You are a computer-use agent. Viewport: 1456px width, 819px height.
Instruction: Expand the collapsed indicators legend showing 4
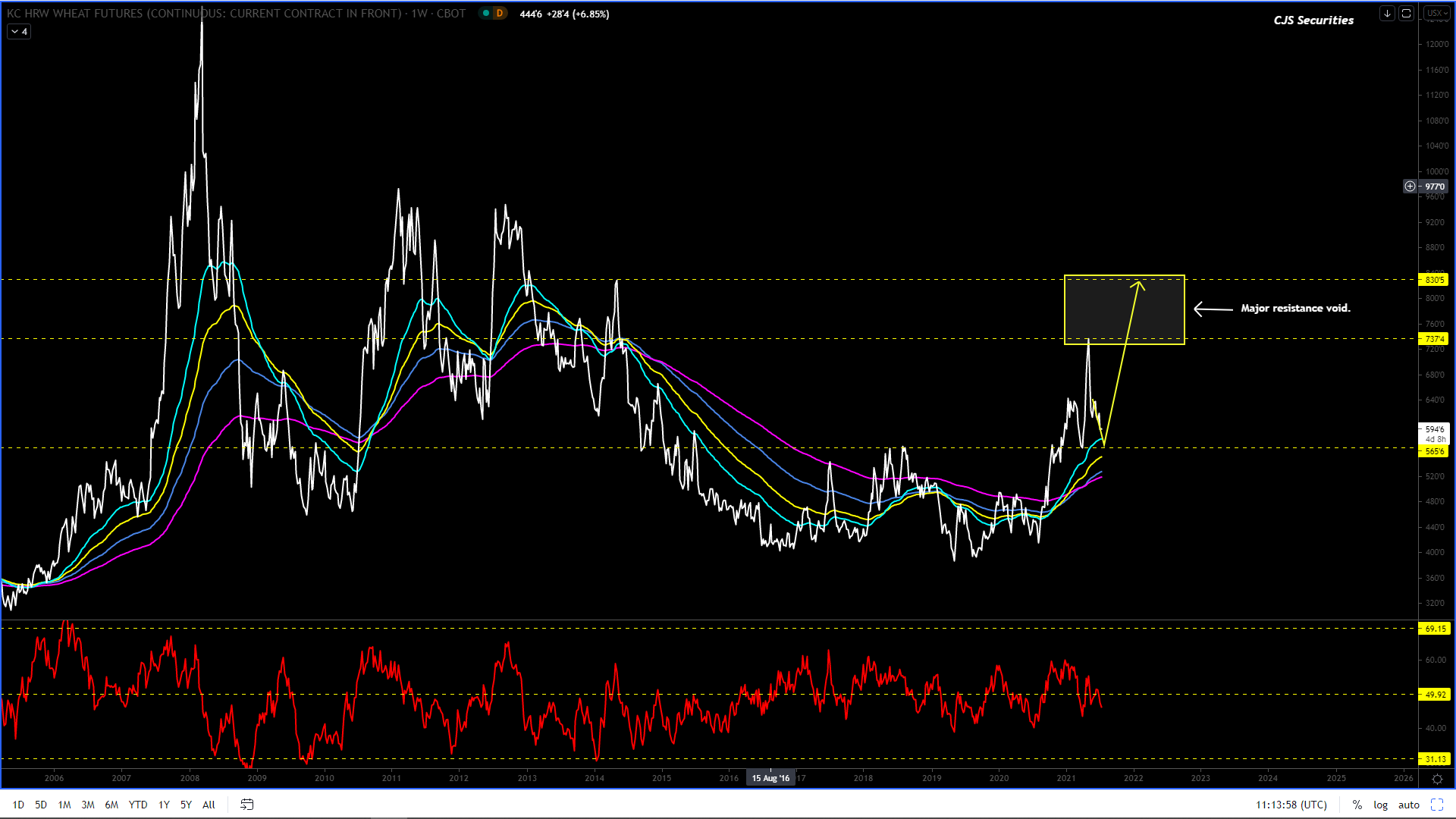point(19,32)
